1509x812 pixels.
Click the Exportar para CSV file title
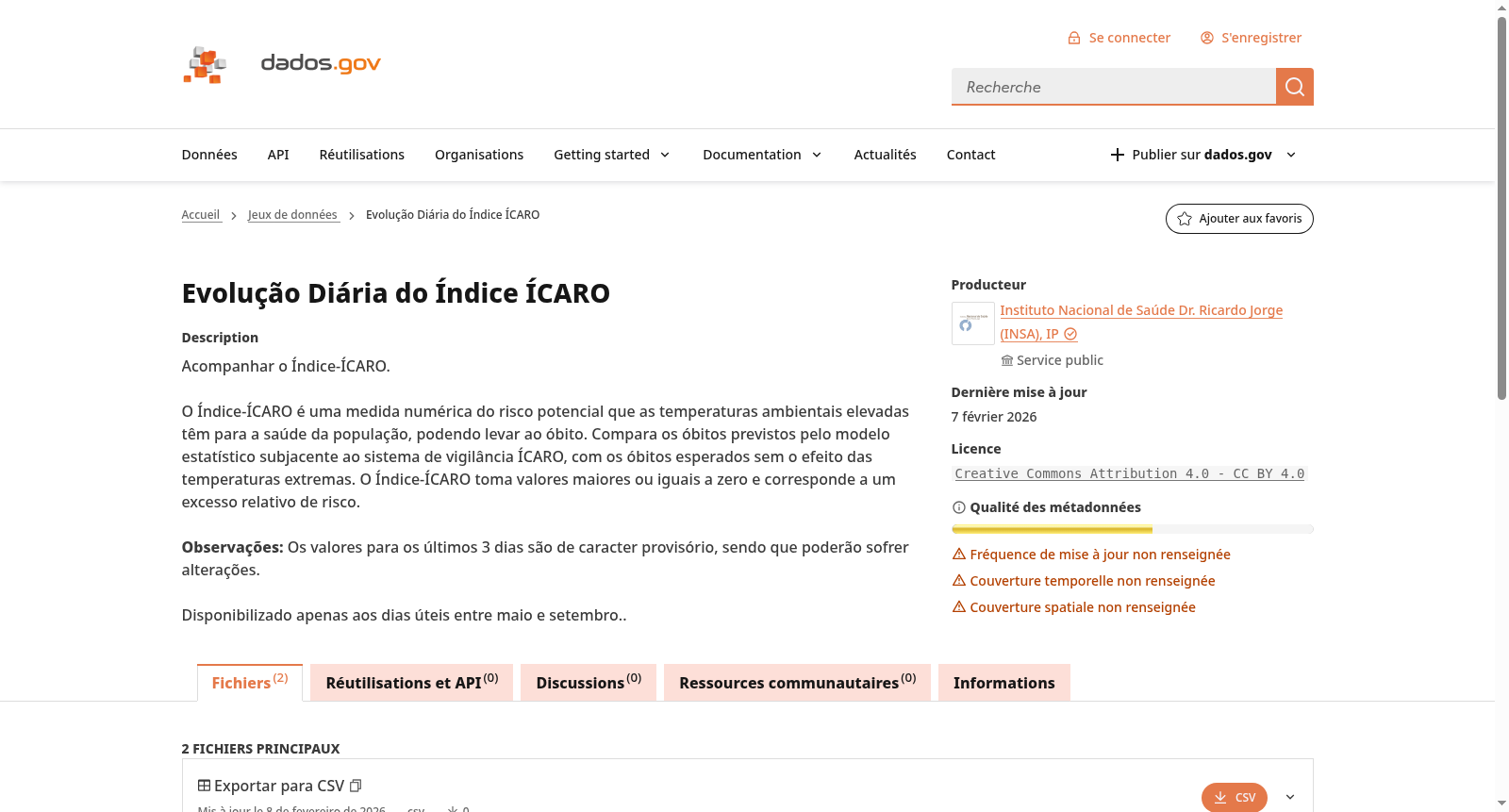point(279,786)
